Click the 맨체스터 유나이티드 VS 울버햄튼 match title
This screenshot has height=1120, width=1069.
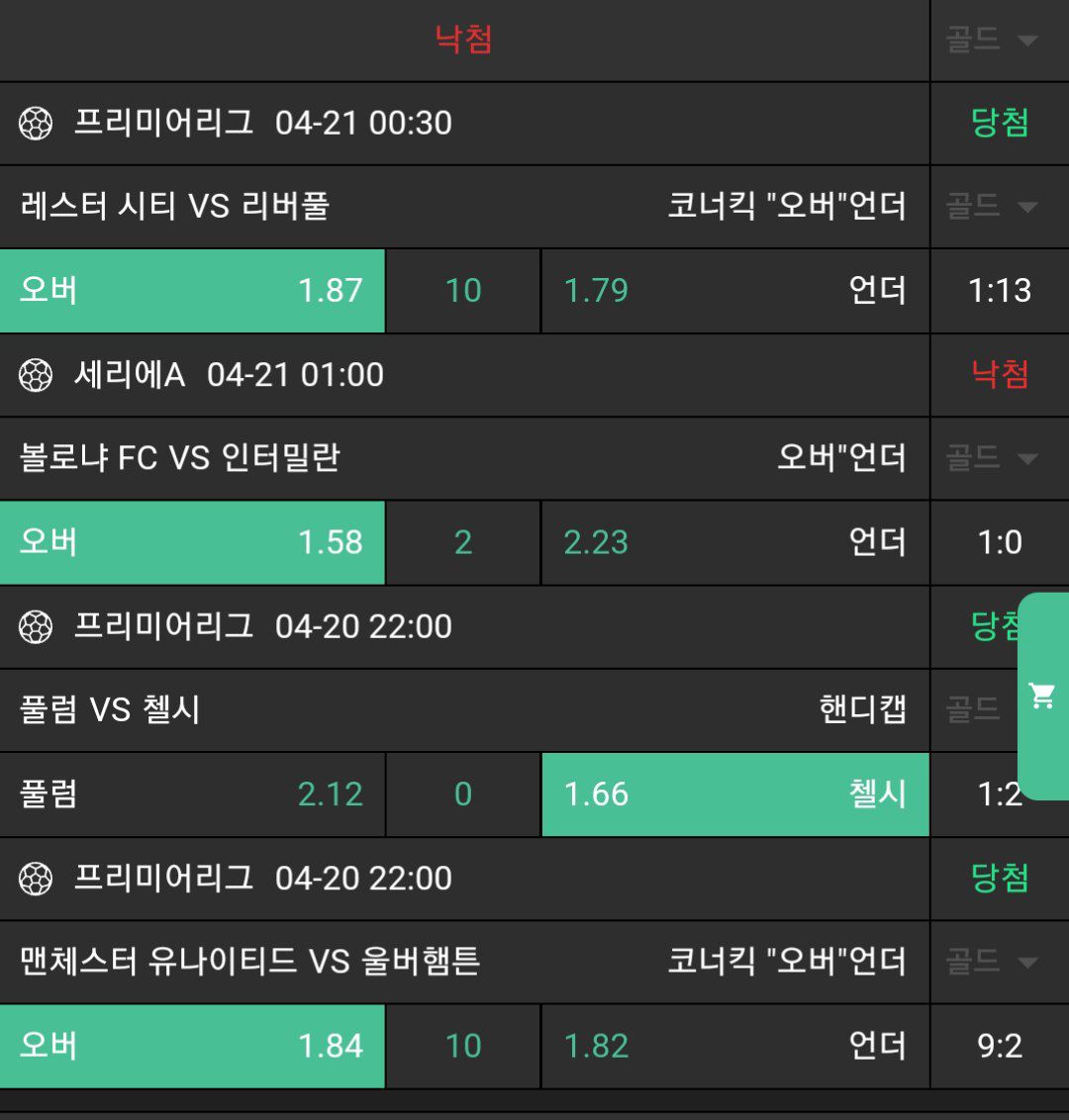point(249,961)
